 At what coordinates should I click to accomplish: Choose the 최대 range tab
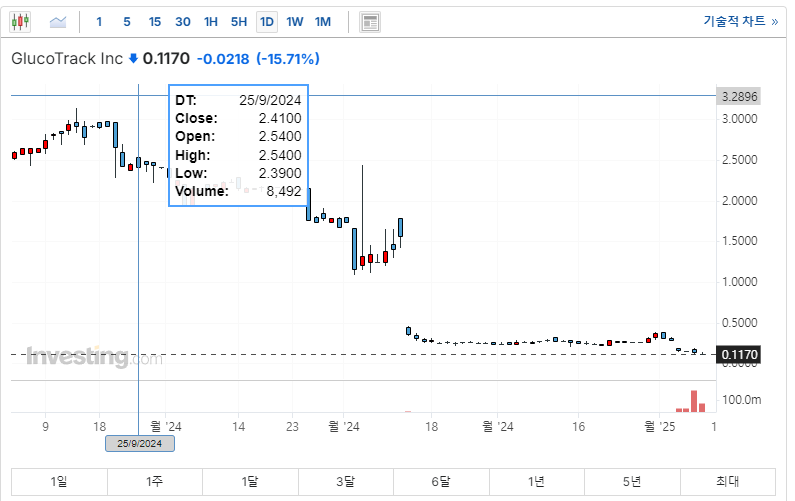click(728, 481)
